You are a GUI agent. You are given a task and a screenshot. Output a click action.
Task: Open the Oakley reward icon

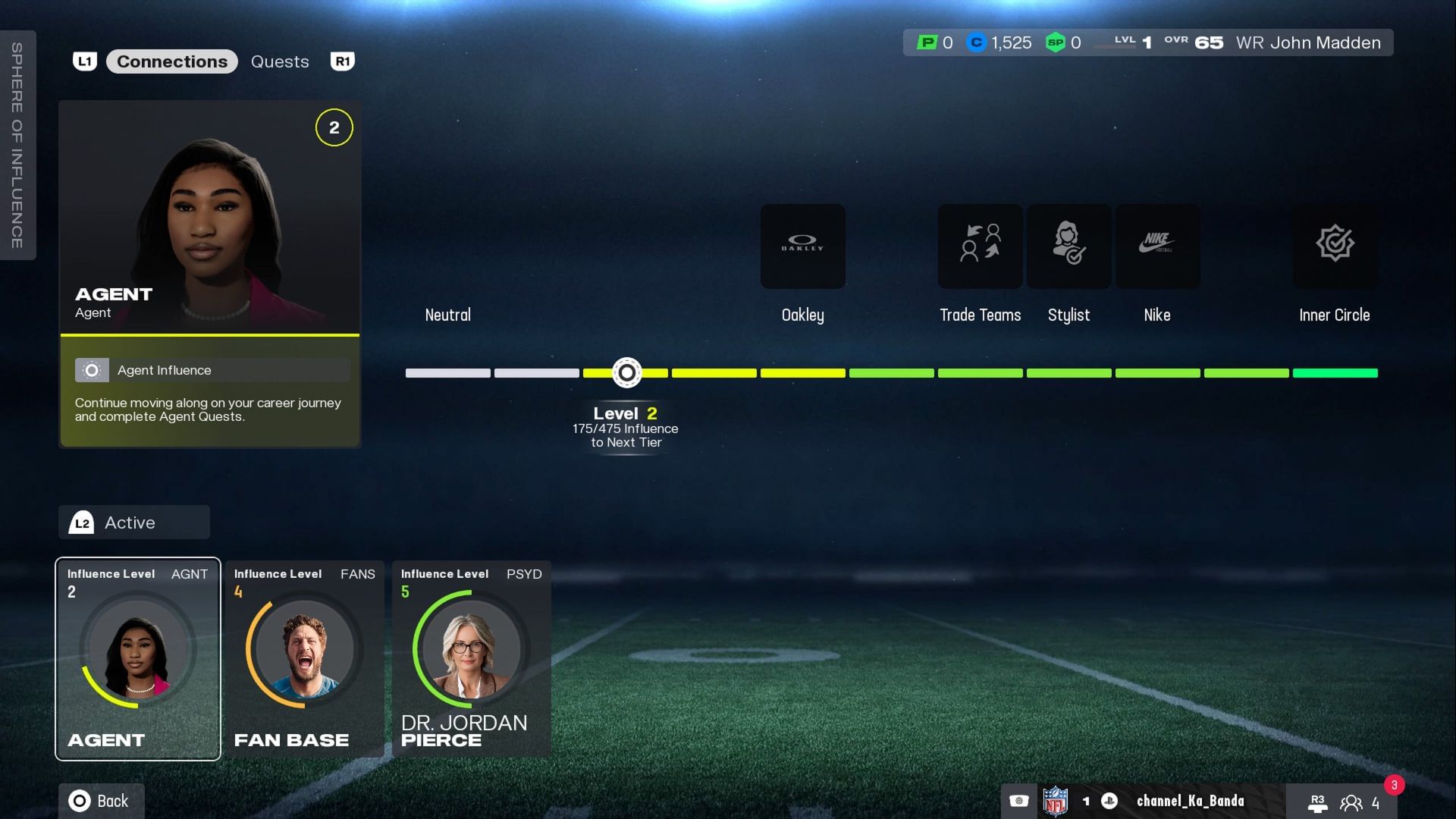802,246
